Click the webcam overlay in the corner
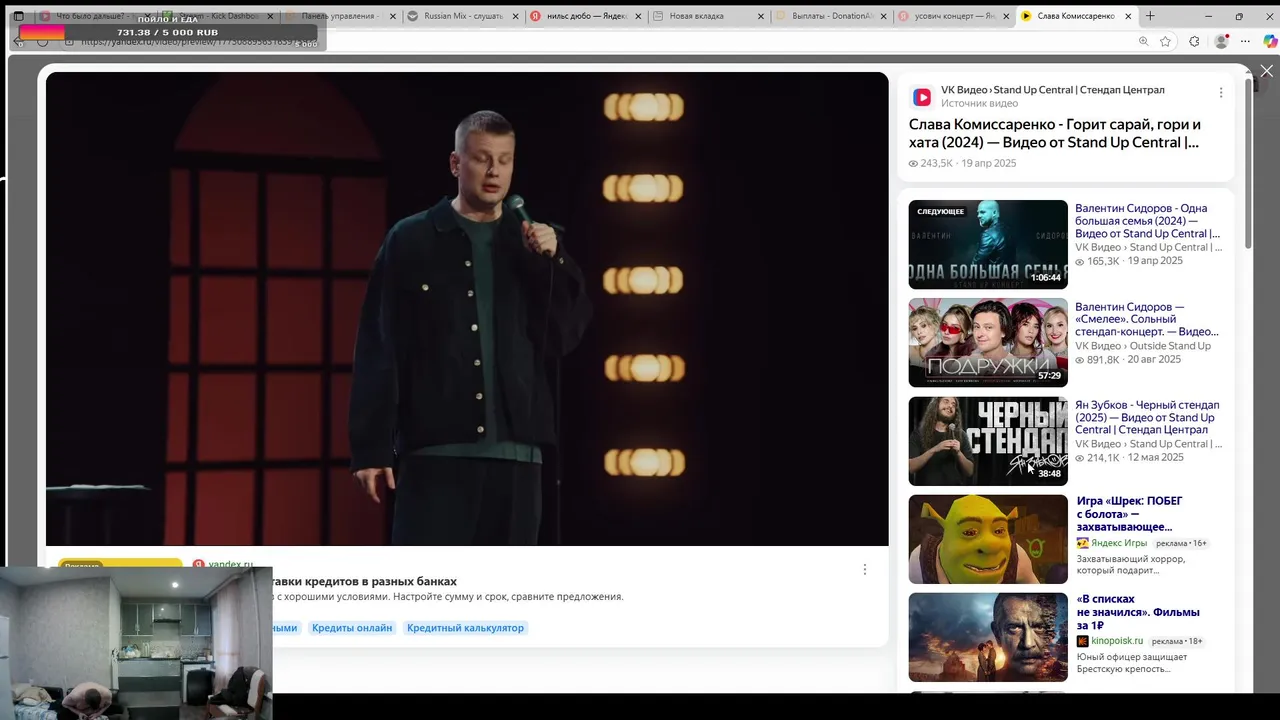 136,642
